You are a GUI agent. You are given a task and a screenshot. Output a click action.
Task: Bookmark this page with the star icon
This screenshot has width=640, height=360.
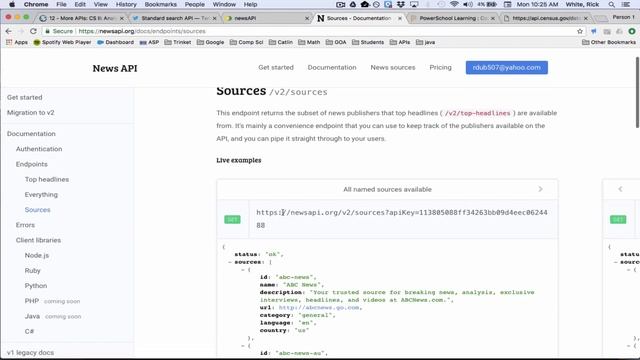pos(580,31)
